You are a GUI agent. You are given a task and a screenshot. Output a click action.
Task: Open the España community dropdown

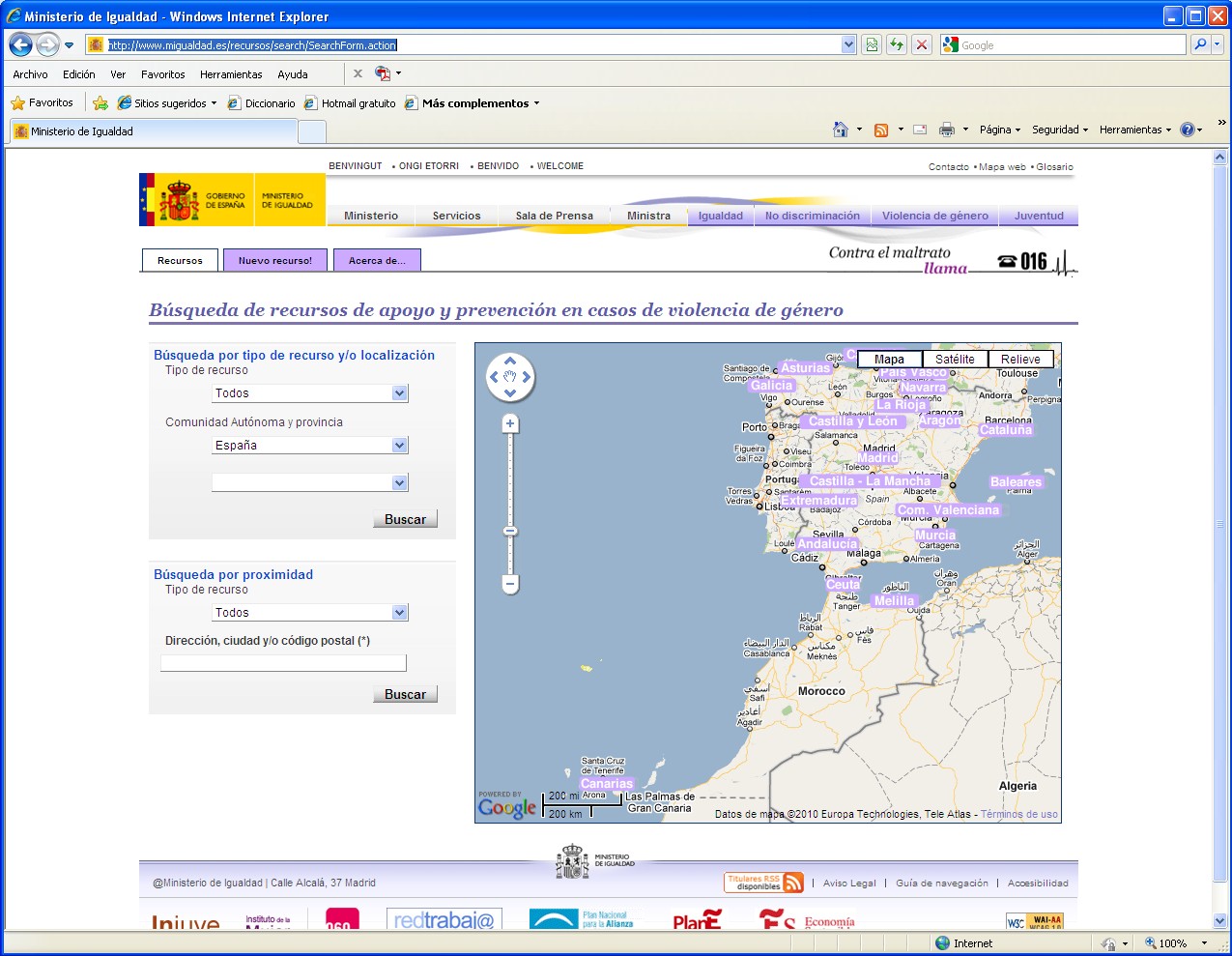coord(400,446)
